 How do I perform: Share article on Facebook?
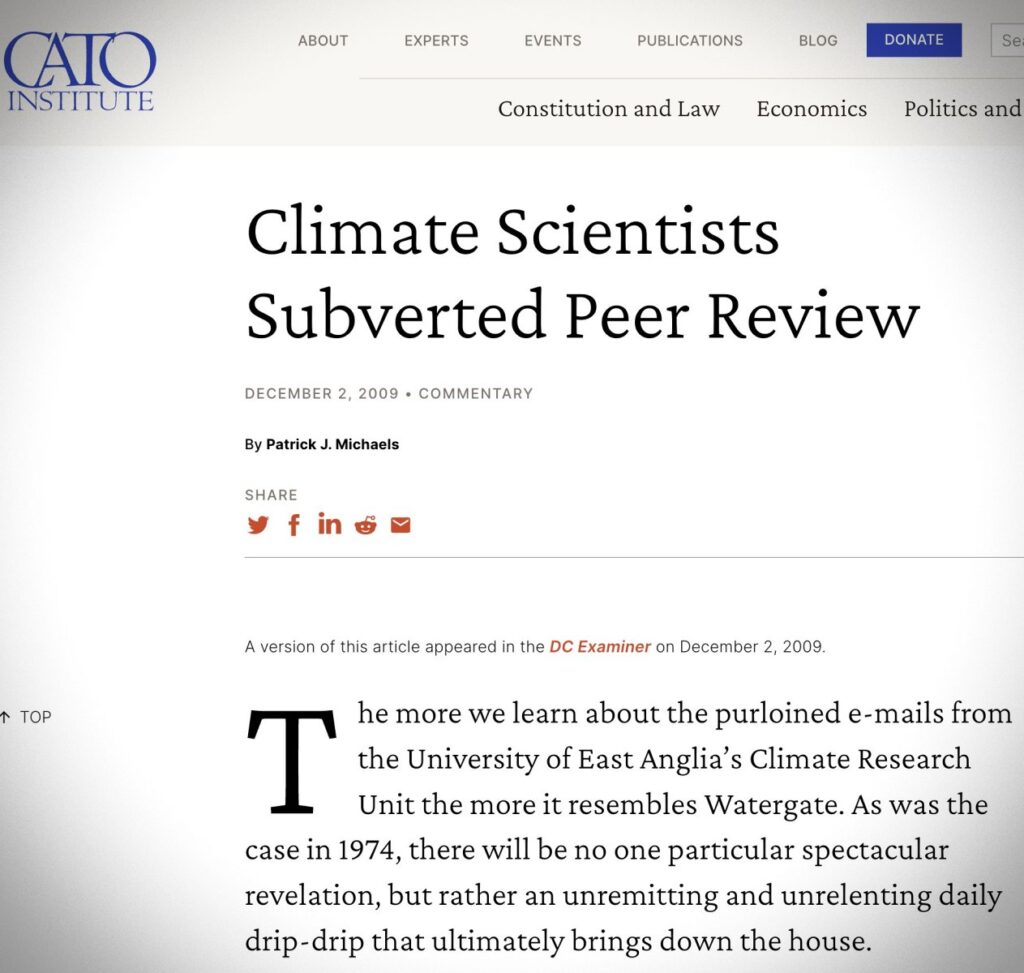pyautogui.click(x=294, y=524)
